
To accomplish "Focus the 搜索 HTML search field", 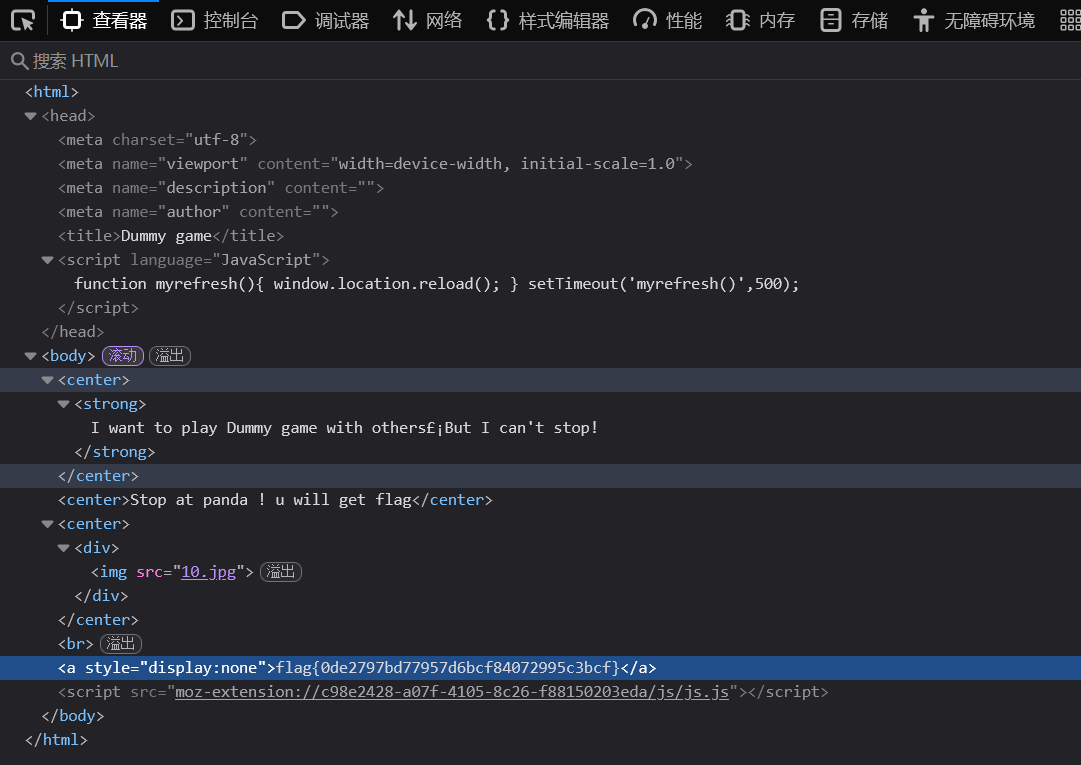I will [x=540, y=61].
